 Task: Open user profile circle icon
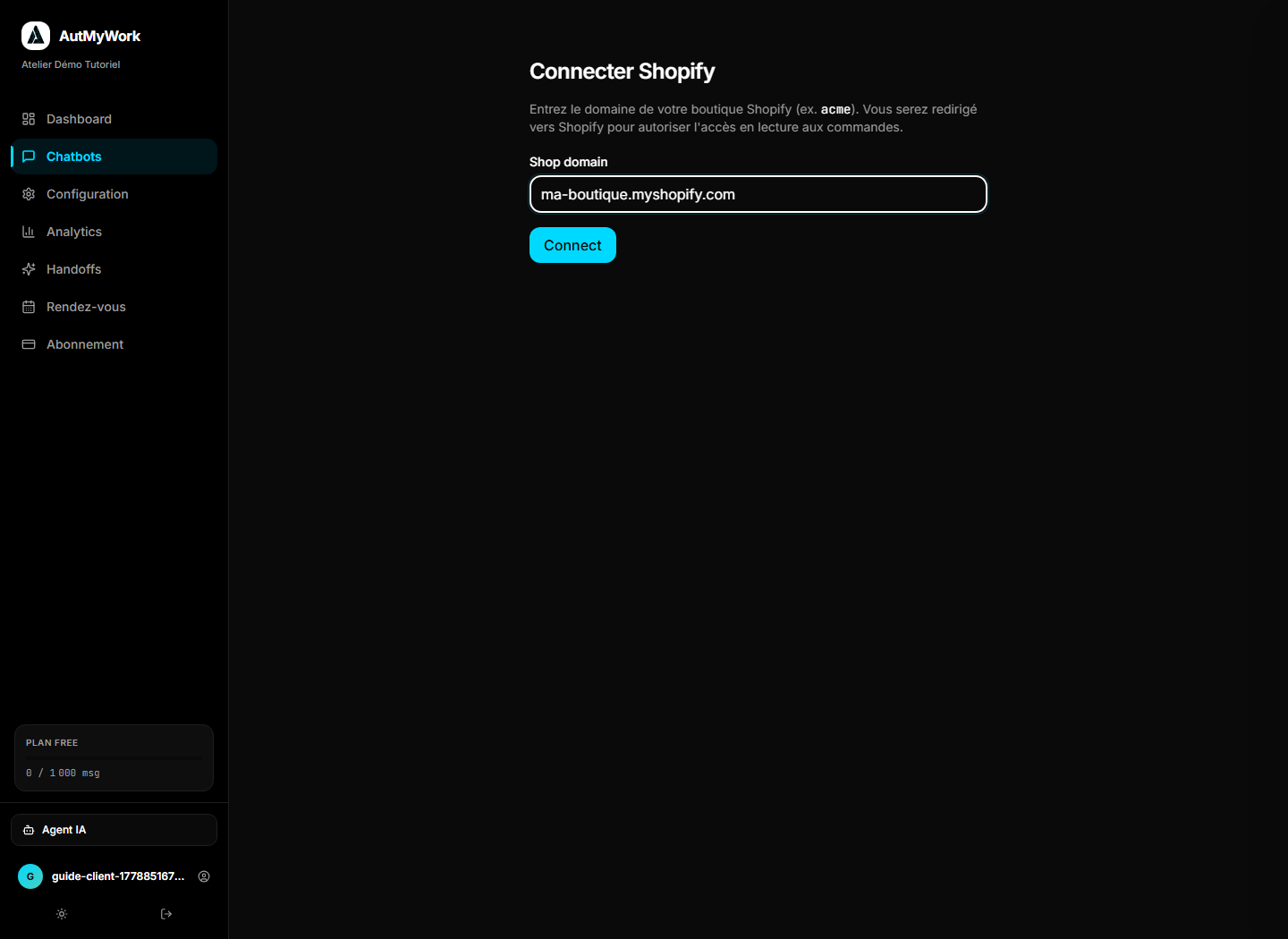[x=204, y=876]
